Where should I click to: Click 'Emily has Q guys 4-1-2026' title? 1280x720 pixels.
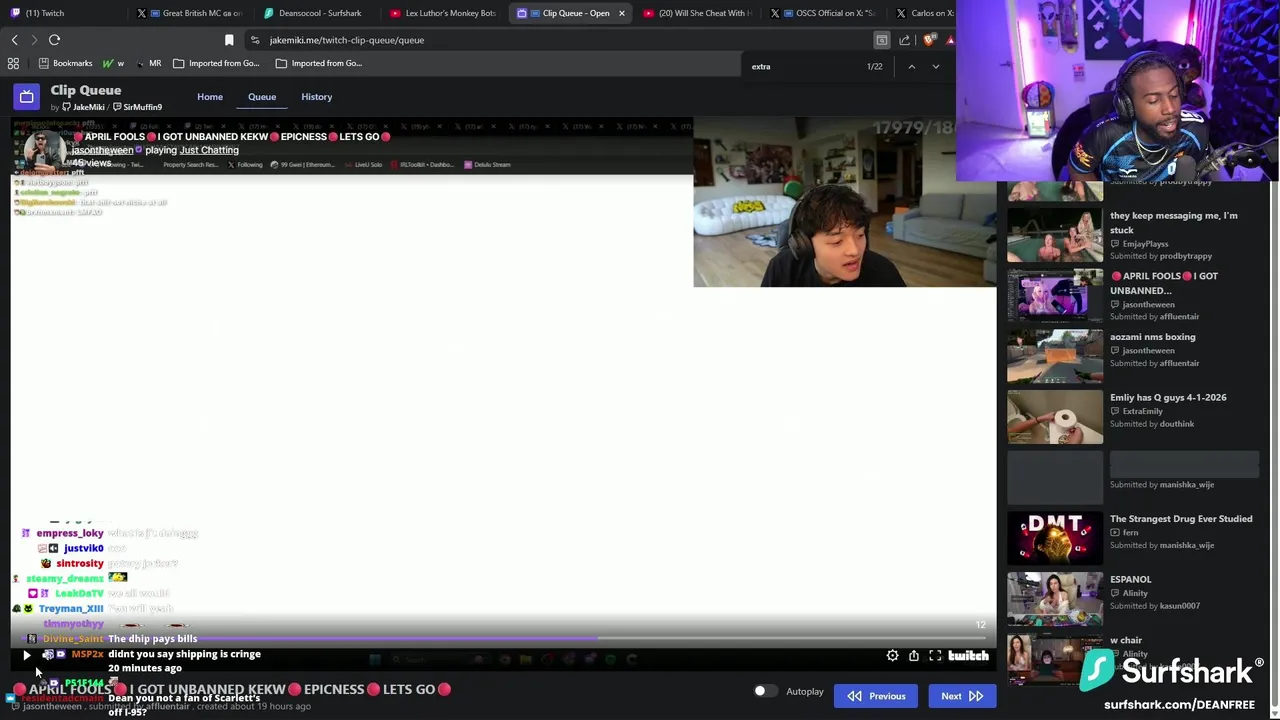click(x=1168, y=397)
